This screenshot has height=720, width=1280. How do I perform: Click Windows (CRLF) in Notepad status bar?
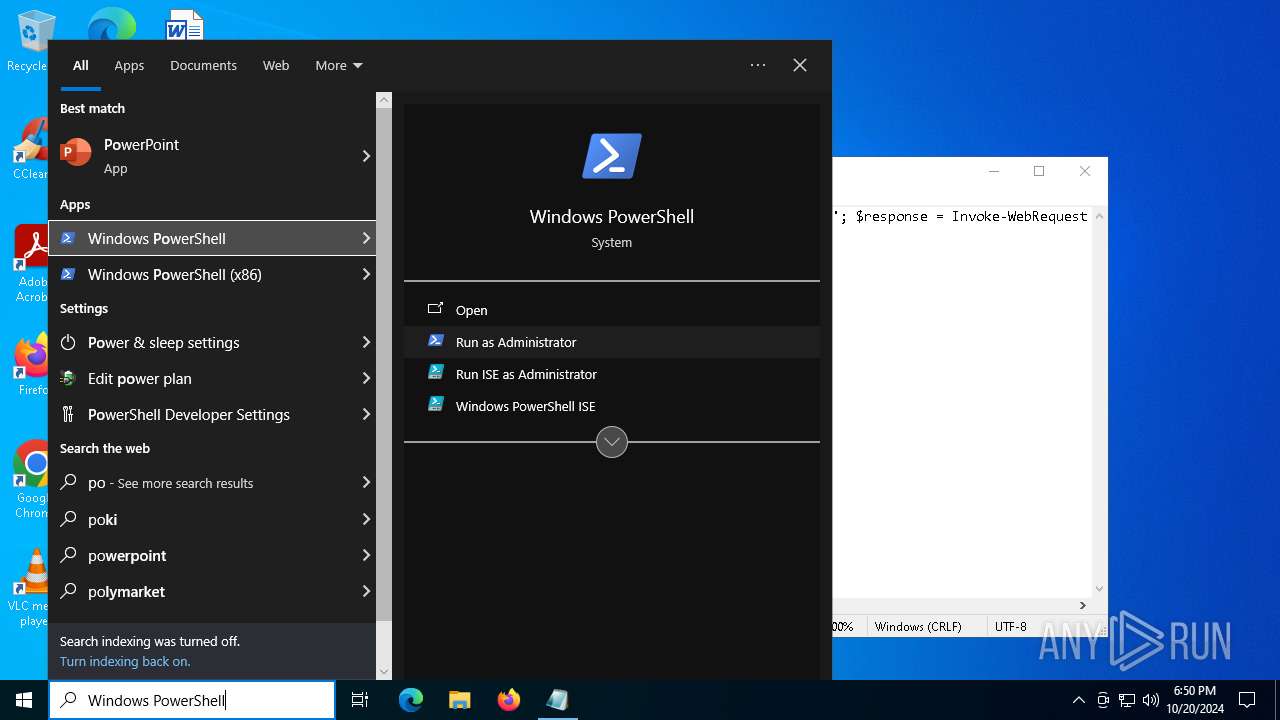point(918,626)
